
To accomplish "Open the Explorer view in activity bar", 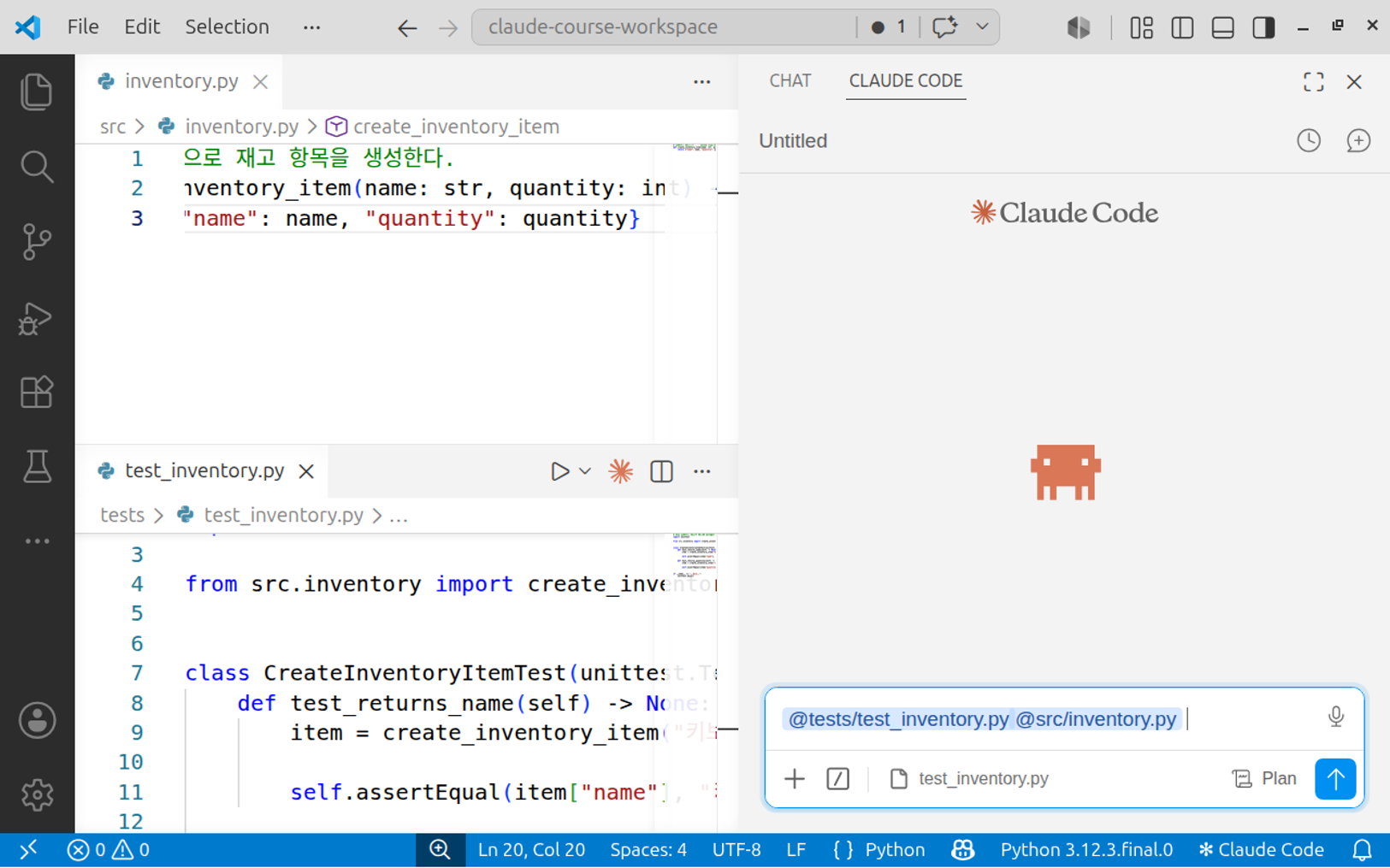I will (x=37, y=92).
